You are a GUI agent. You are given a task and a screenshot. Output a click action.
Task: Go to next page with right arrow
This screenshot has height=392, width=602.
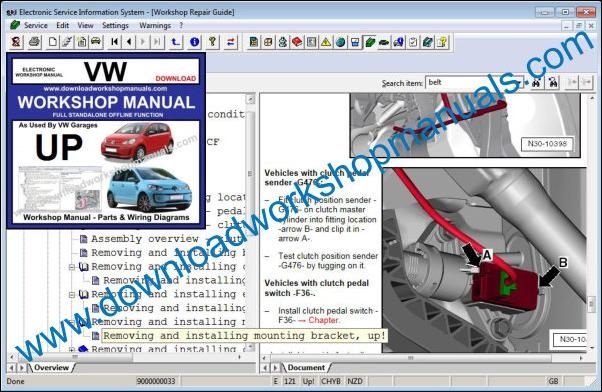click(x=143, y=41)
